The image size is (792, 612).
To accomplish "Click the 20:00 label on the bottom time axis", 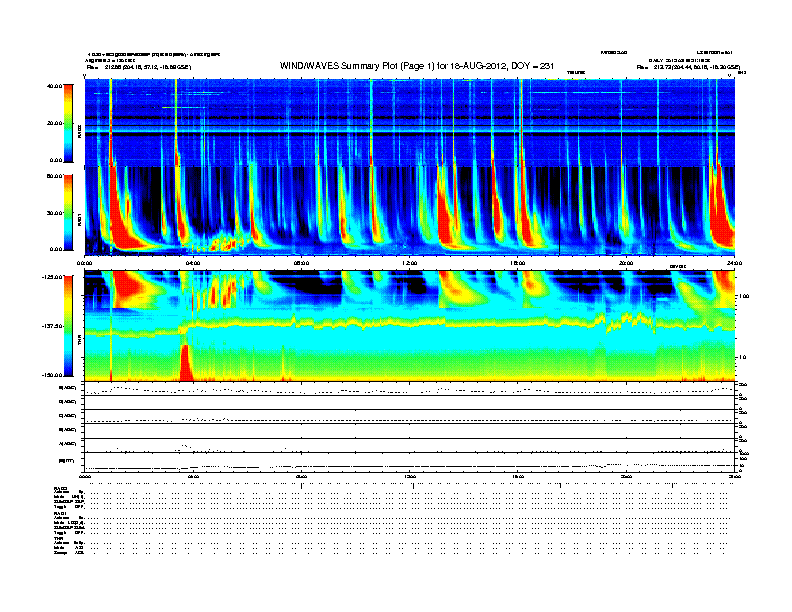I will 626,477.
